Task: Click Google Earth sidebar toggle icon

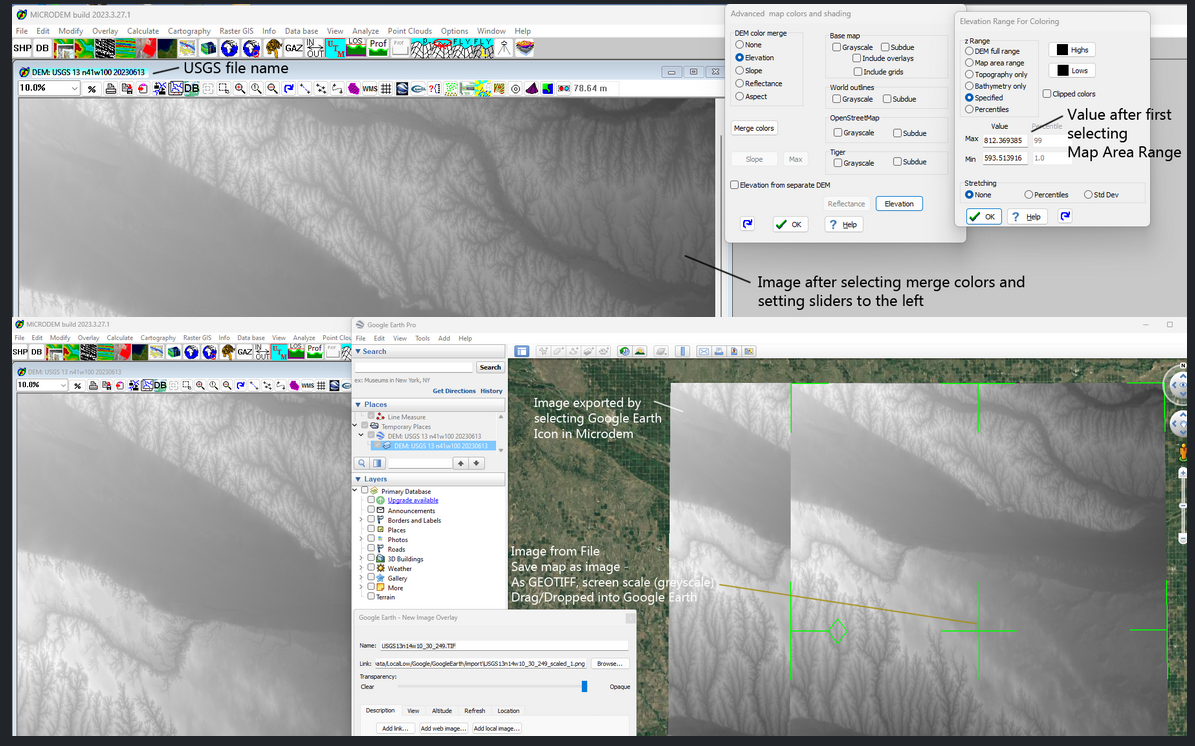Action: pos(521,351)
